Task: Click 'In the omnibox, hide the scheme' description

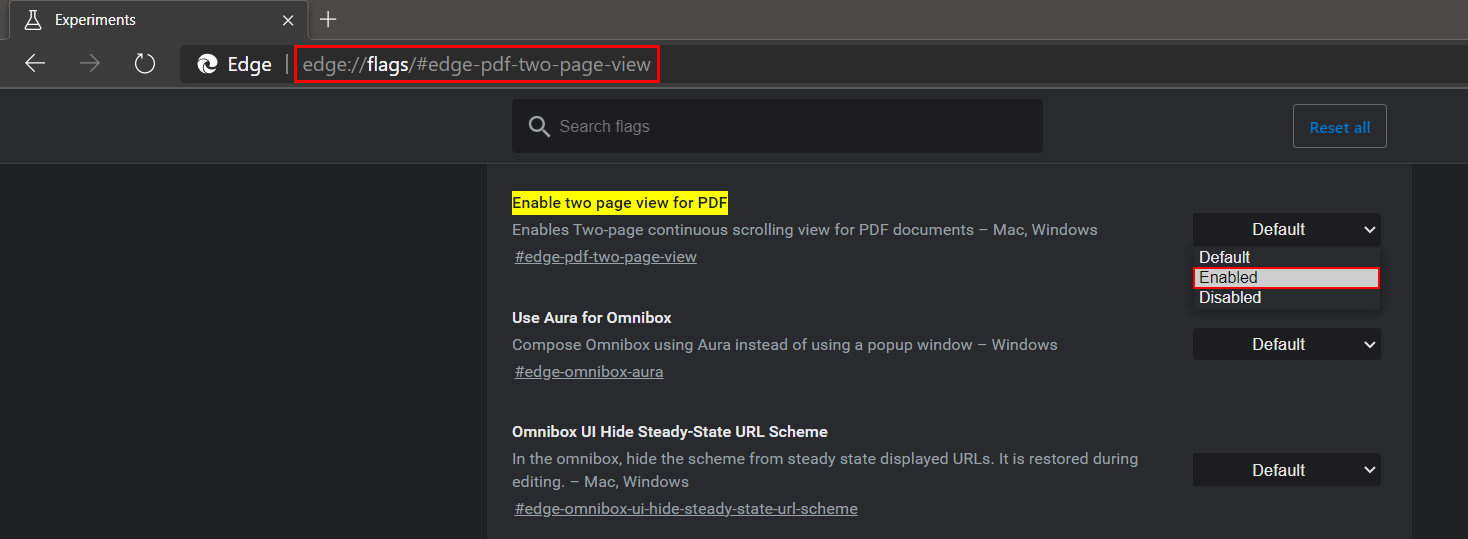Action: [x=825, y=470]
